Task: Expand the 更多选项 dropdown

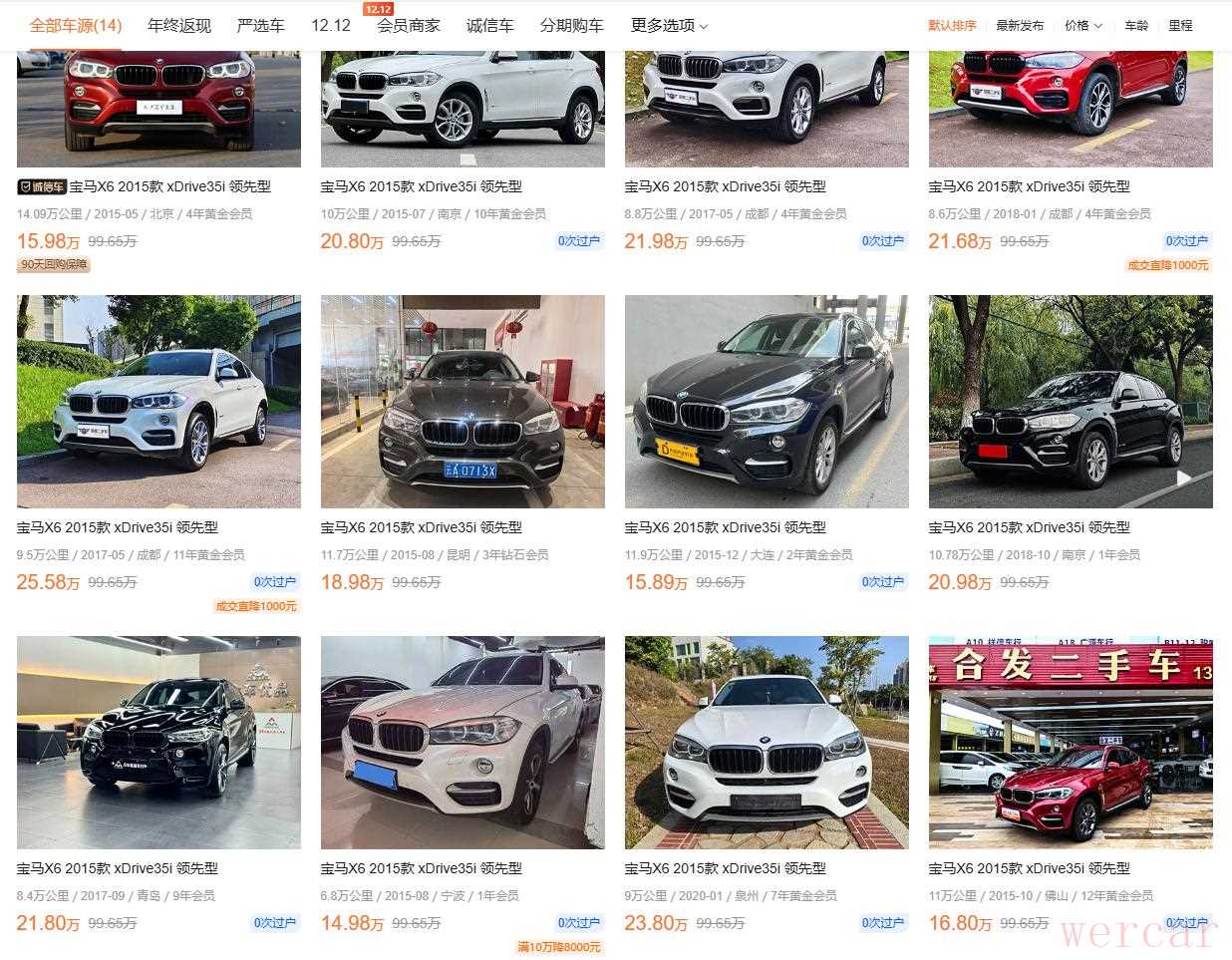Action: [x=669, y=25]
